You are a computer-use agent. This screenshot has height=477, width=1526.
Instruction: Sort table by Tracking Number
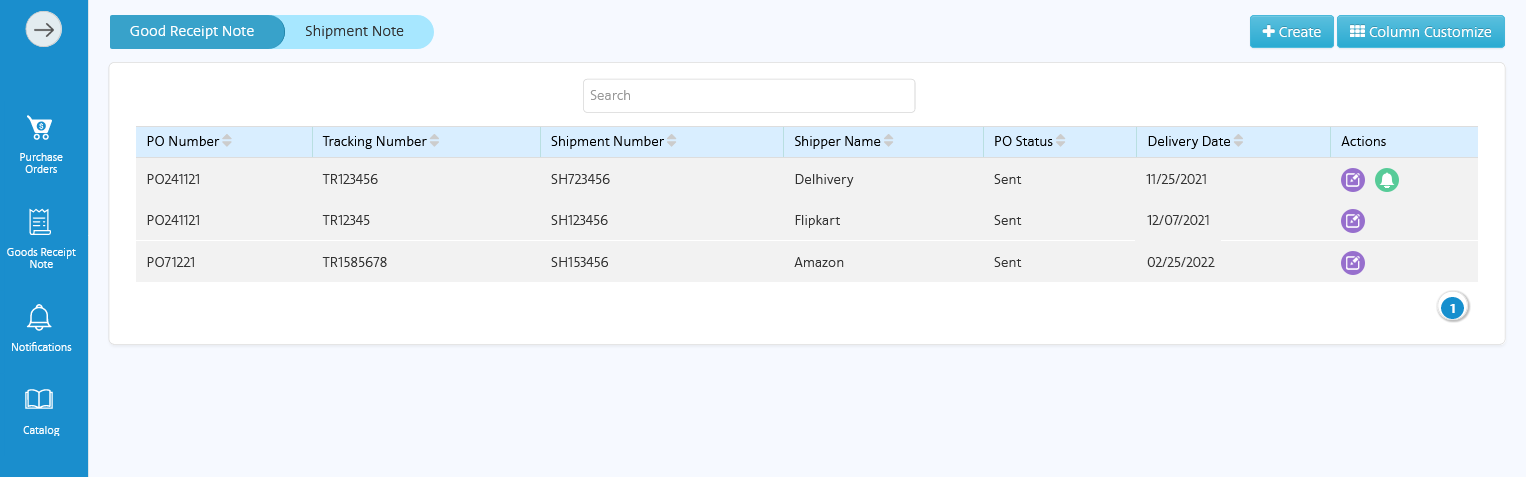click(x=434, y=142)
